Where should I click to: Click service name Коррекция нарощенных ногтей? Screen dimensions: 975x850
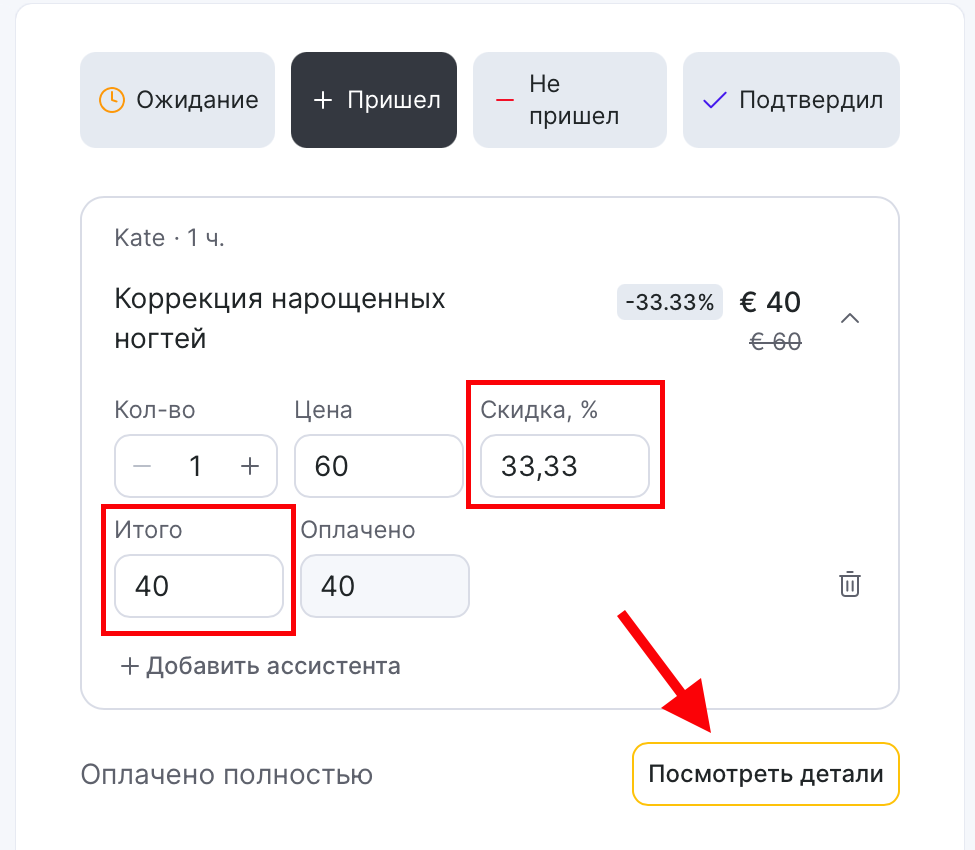click(280, 318)
